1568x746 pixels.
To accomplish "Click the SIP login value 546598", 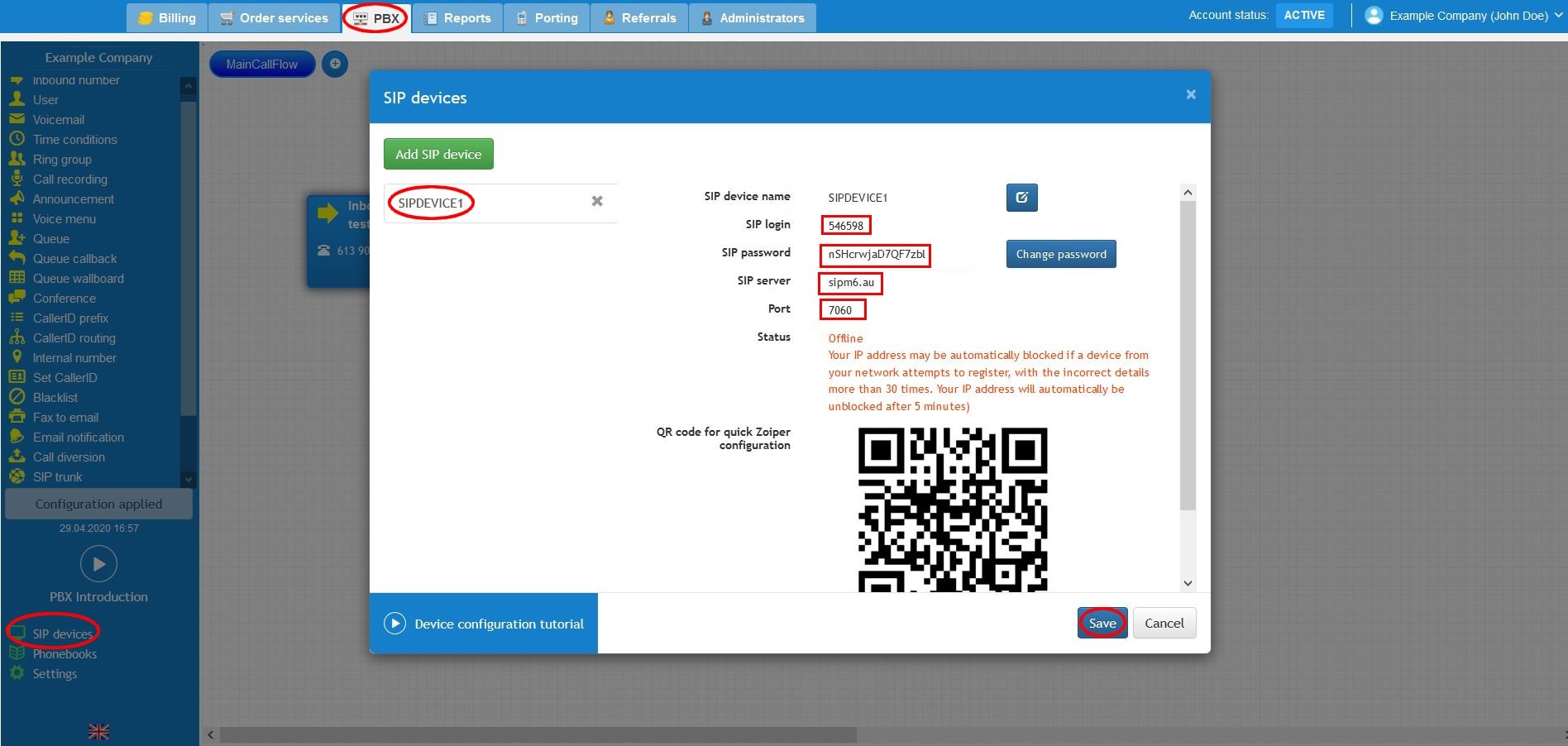I will click(846, 225).
